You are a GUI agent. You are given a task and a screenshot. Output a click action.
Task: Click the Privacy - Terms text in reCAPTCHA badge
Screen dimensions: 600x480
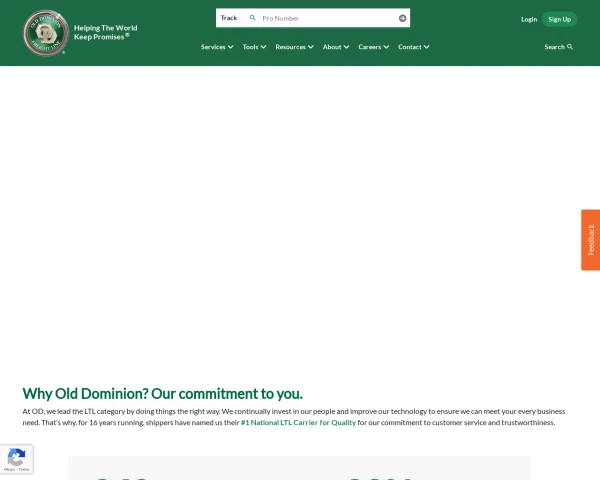pos(16,469)
